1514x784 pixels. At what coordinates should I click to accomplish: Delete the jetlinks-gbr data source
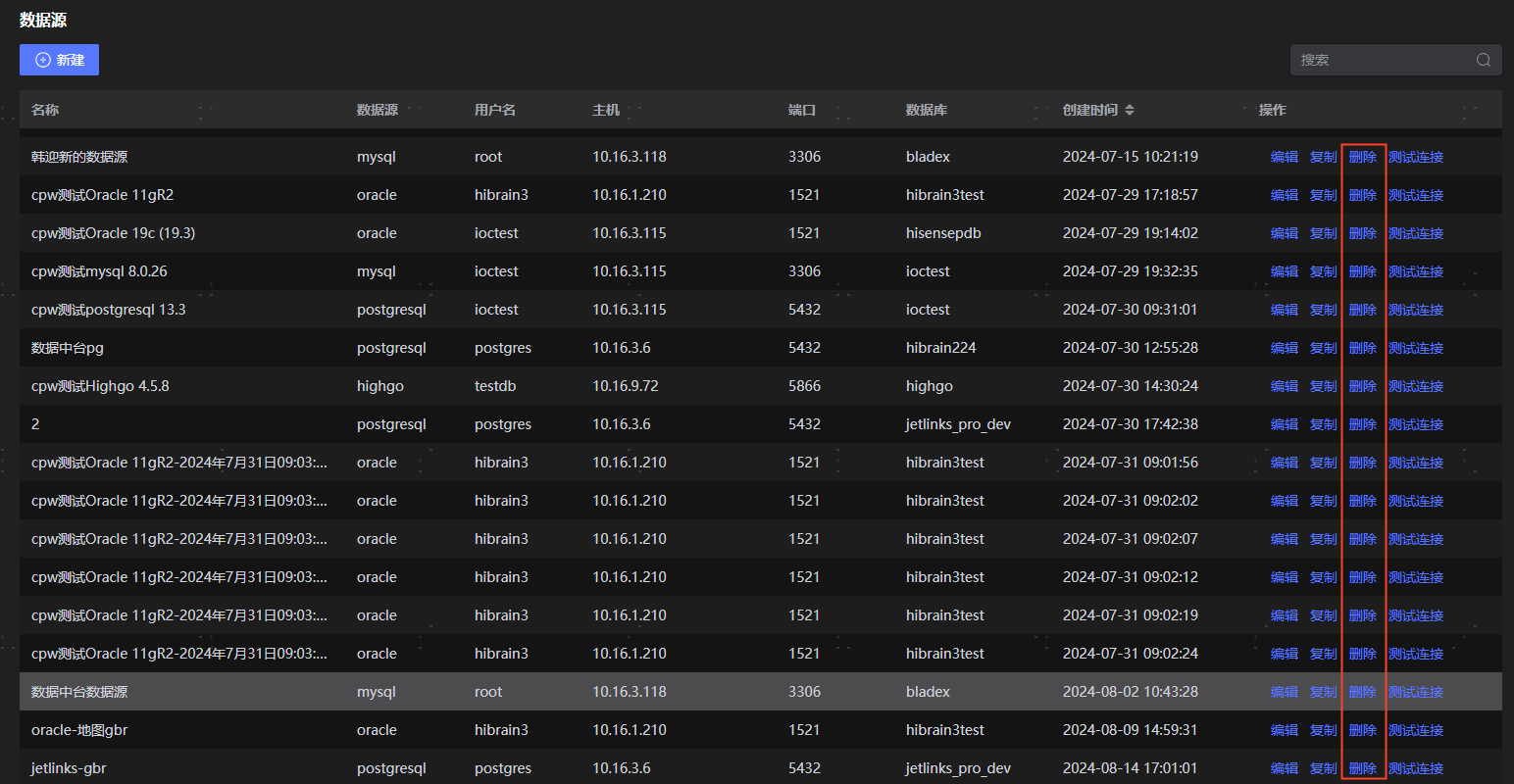[1362, 768]
